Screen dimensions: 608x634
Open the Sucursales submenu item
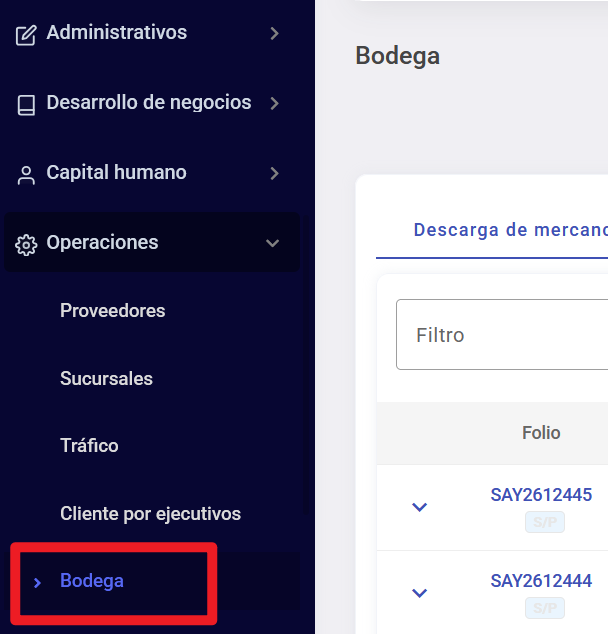tap(106, 378)
